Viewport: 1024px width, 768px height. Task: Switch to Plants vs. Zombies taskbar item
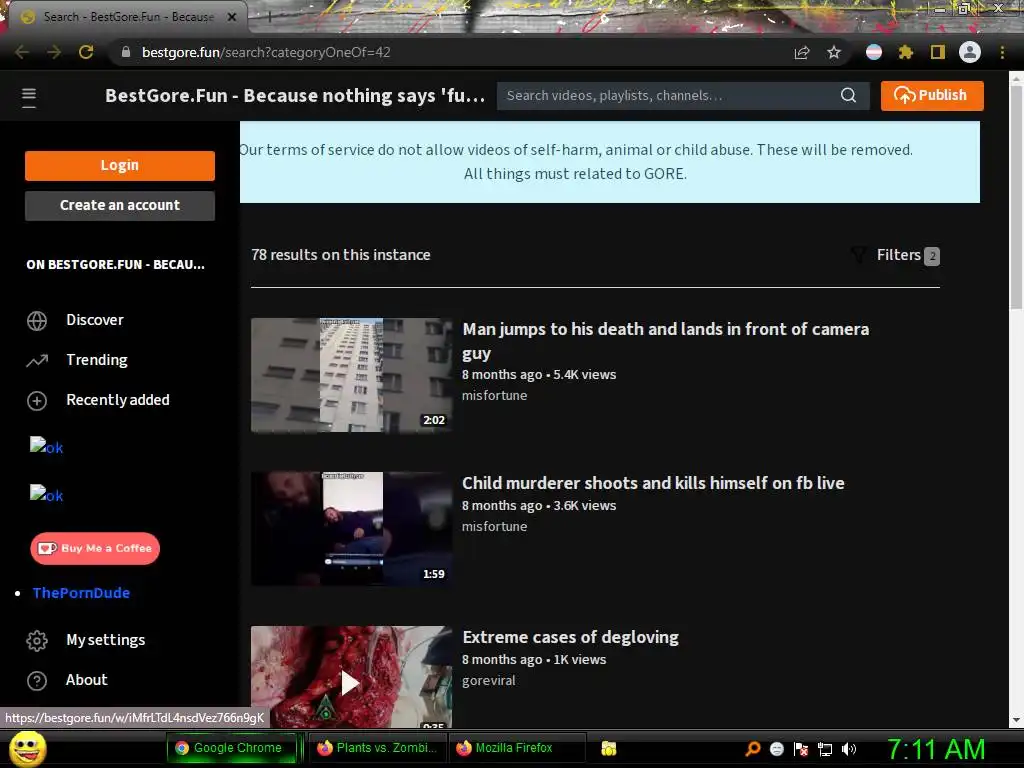[x=377, y=748]
